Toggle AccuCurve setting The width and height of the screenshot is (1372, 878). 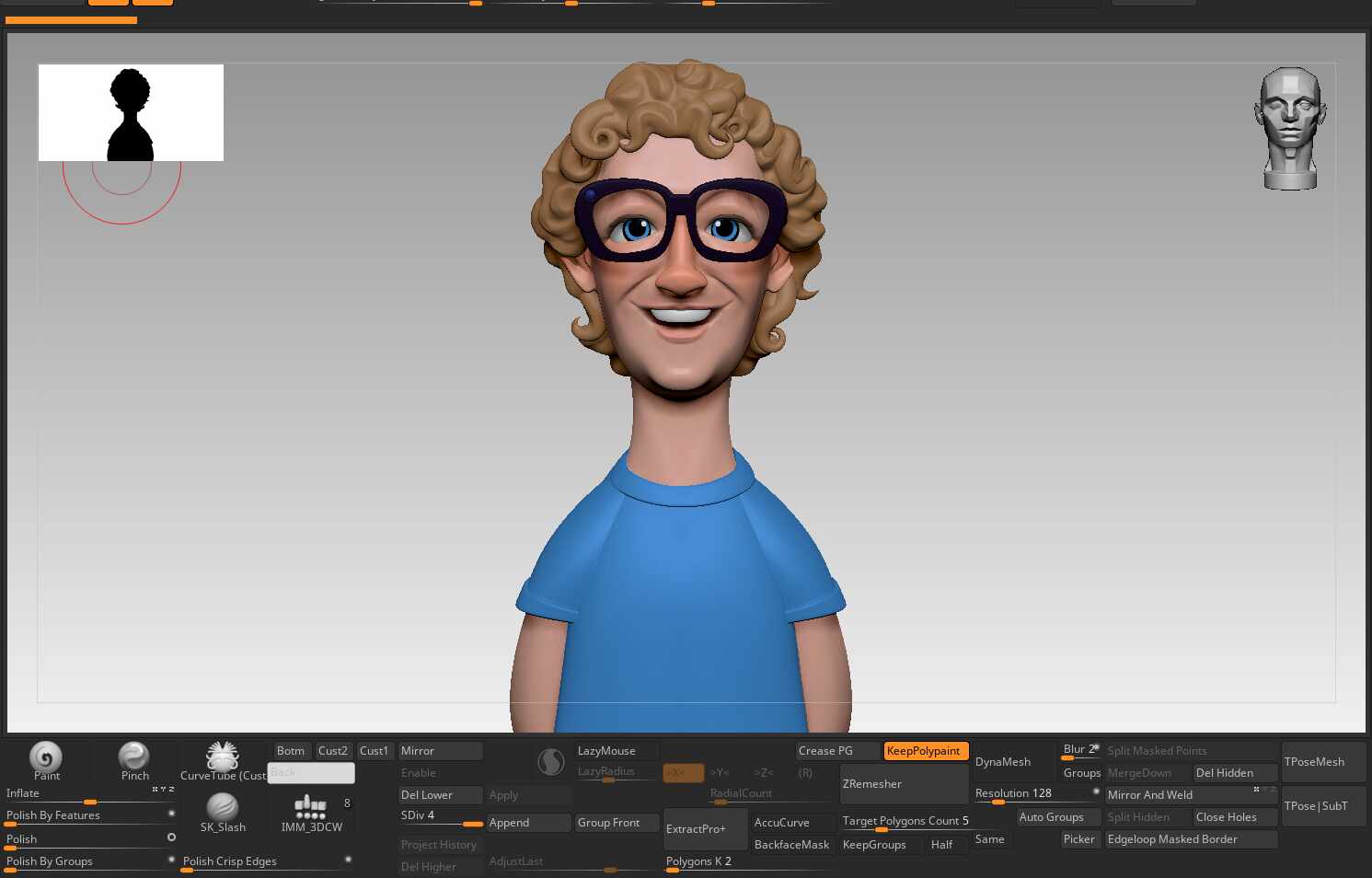782,823
